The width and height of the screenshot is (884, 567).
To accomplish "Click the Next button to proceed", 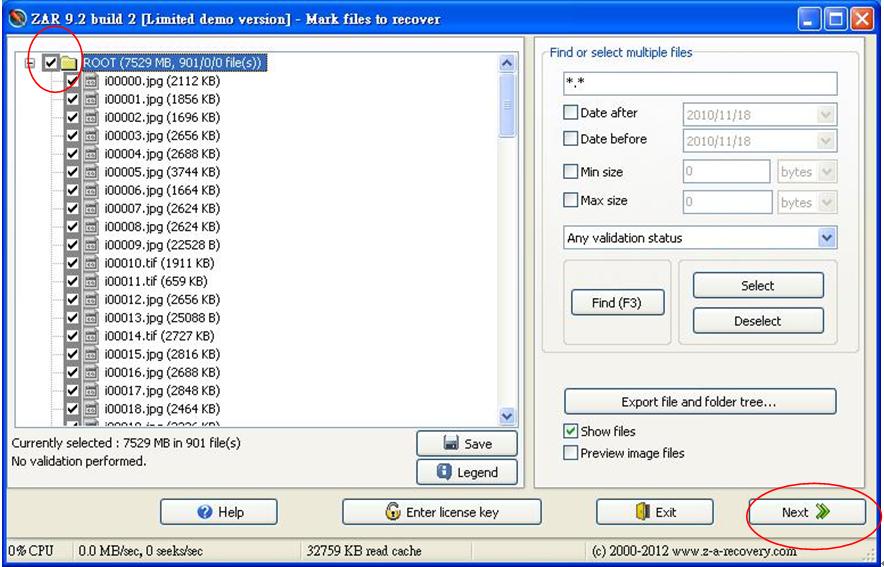I will pyautogui.click(x=805, y=512).
